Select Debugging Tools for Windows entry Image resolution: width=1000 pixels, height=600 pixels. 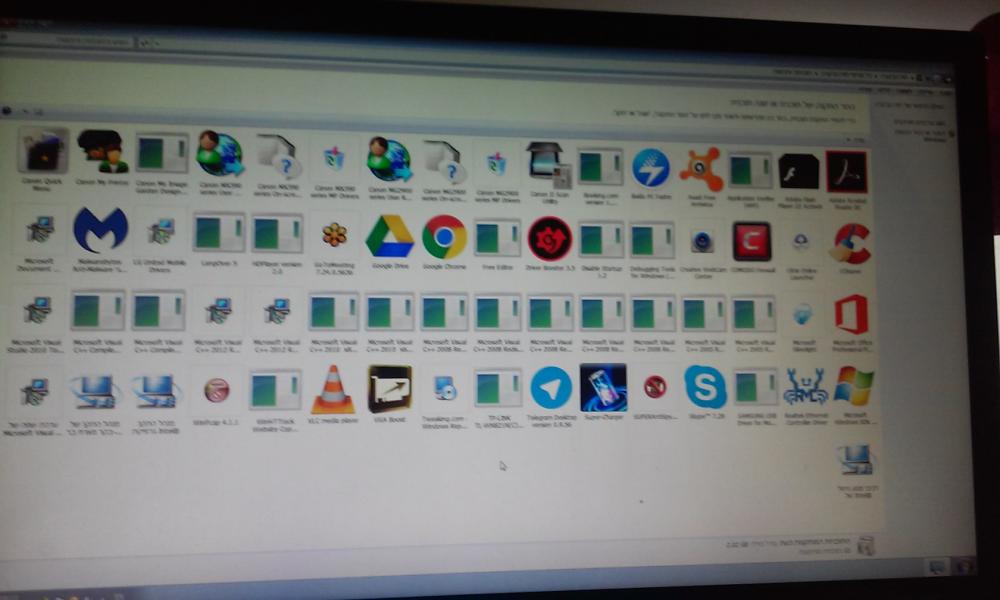tap(652, 241)
